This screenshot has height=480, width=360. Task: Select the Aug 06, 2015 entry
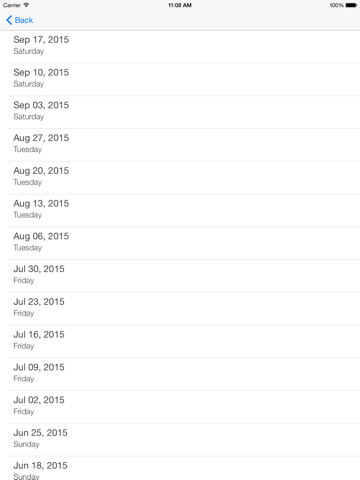(x=180, y=243)
